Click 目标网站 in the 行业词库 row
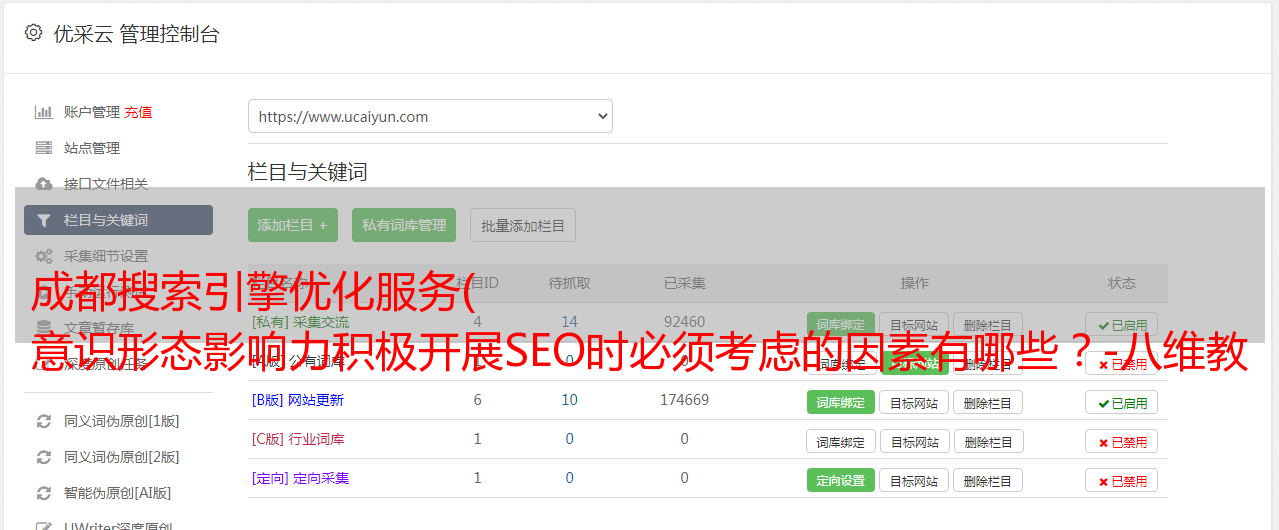 coord(914,441)
